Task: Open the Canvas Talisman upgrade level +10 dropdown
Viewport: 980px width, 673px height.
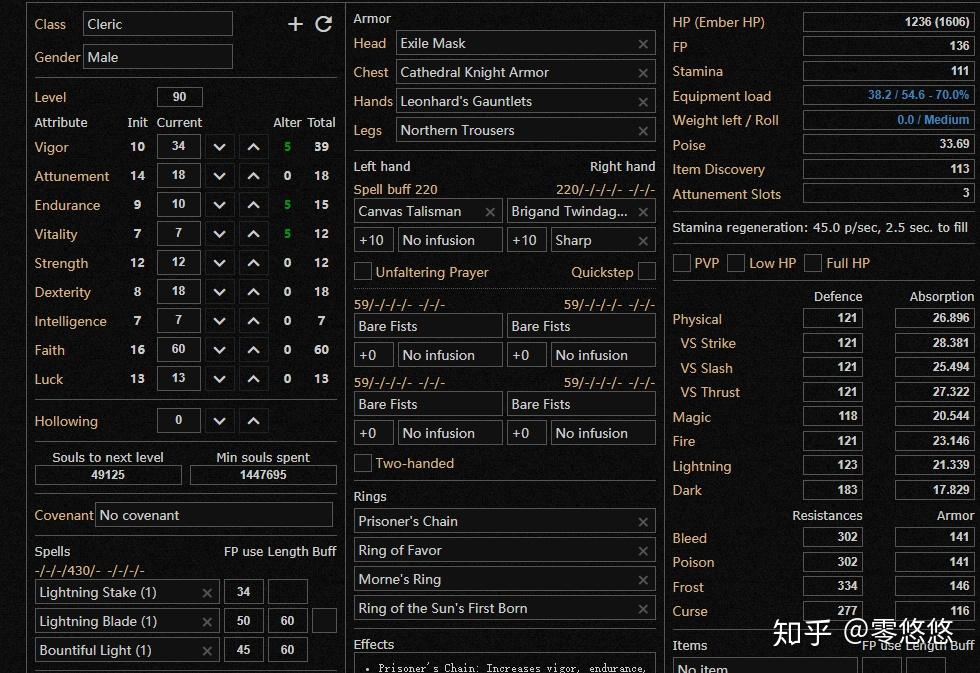Action: point(374,240)
